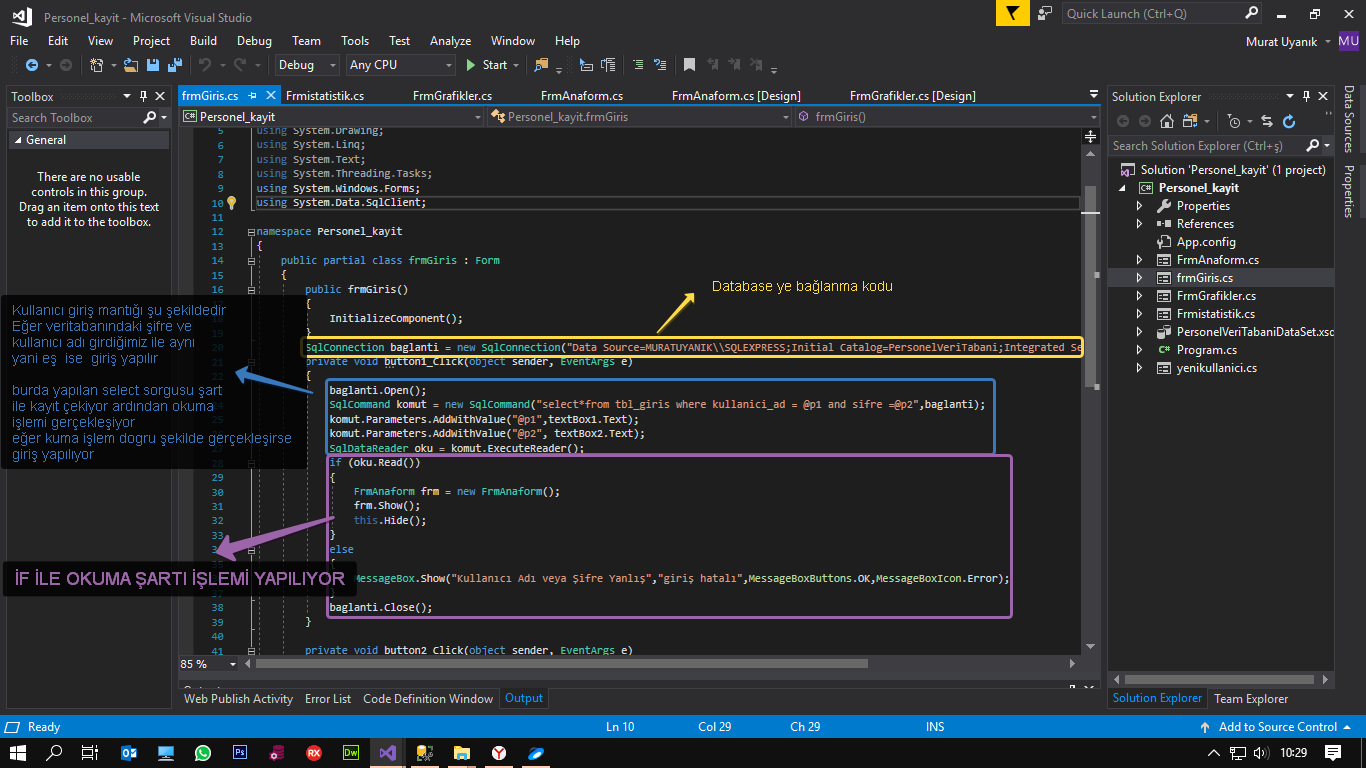Click the search magnifier in Solution Explorer
The width and height of the screenshot is (1366, 768).
click(1313, 145)
